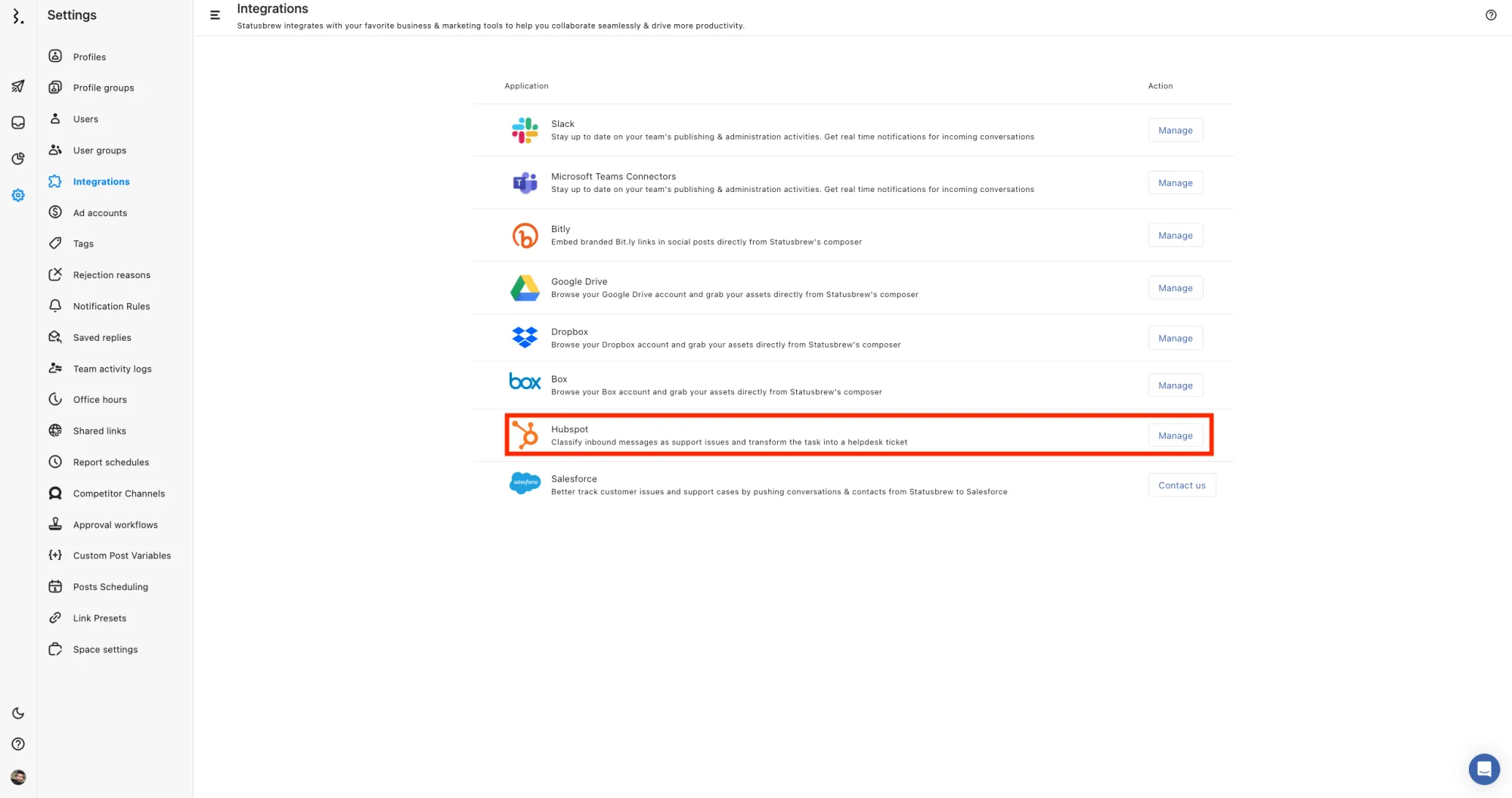Open the Engage inbox icon
This screenshot has width=1512, height=798.
(x=18, y=122)
